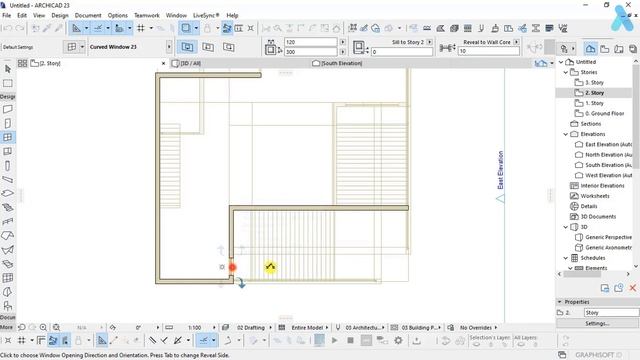Open Generic Perspective in navigator

coord(608,237)
